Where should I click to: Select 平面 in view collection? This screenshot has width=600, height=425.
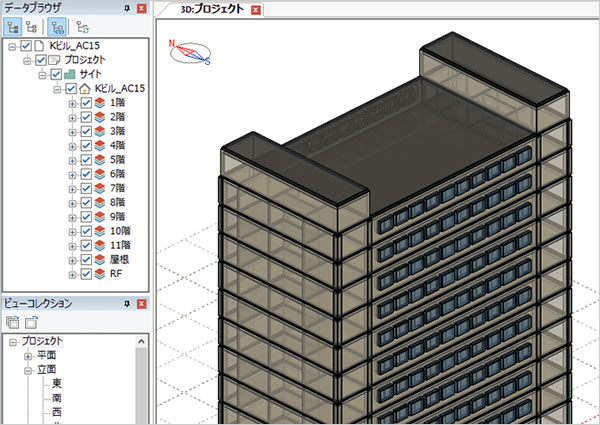[x=46, y=355]
